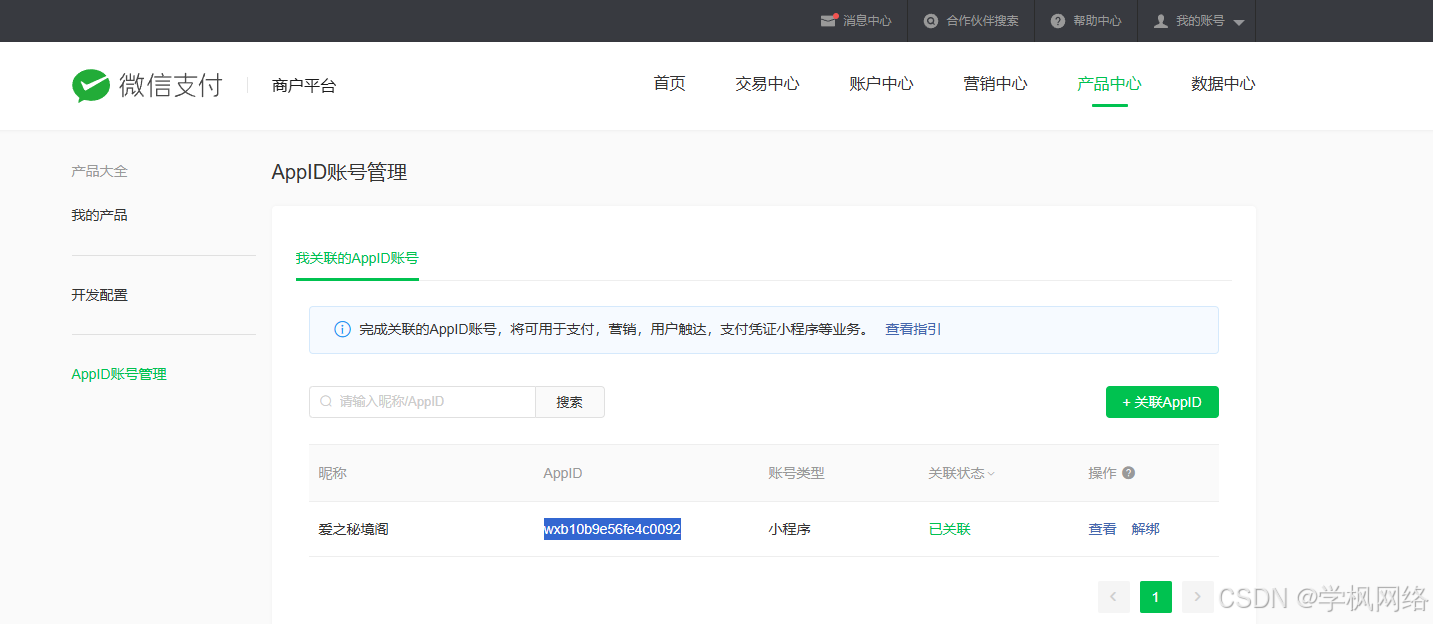1433x624 pixels.
Task: Open the 交易中心 navigation tab
Action: click(x=767, y=84)
